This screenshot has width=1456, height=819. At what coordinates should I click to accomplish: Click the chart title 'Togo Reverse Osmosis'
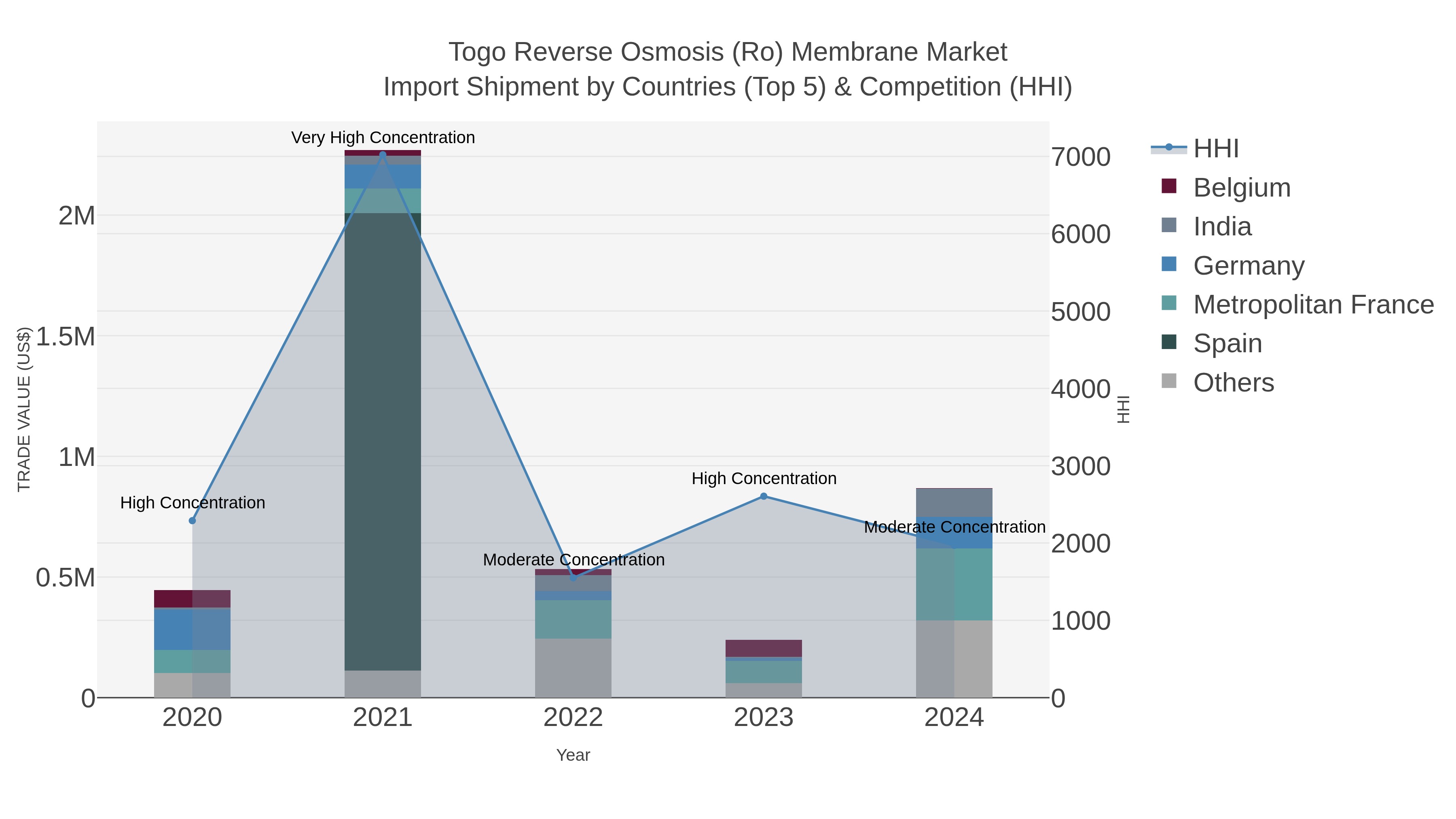(x=728, y=52)
